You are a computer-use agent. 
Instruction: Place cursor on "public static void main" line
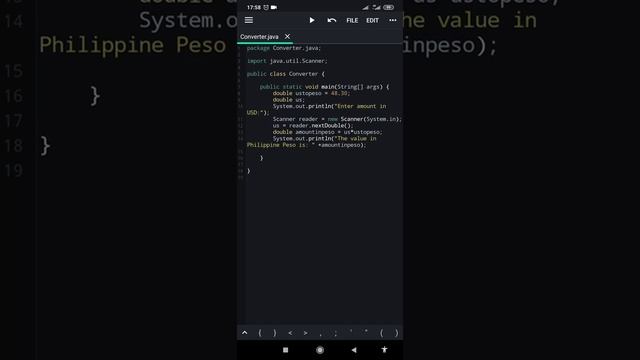coord(324,87)
